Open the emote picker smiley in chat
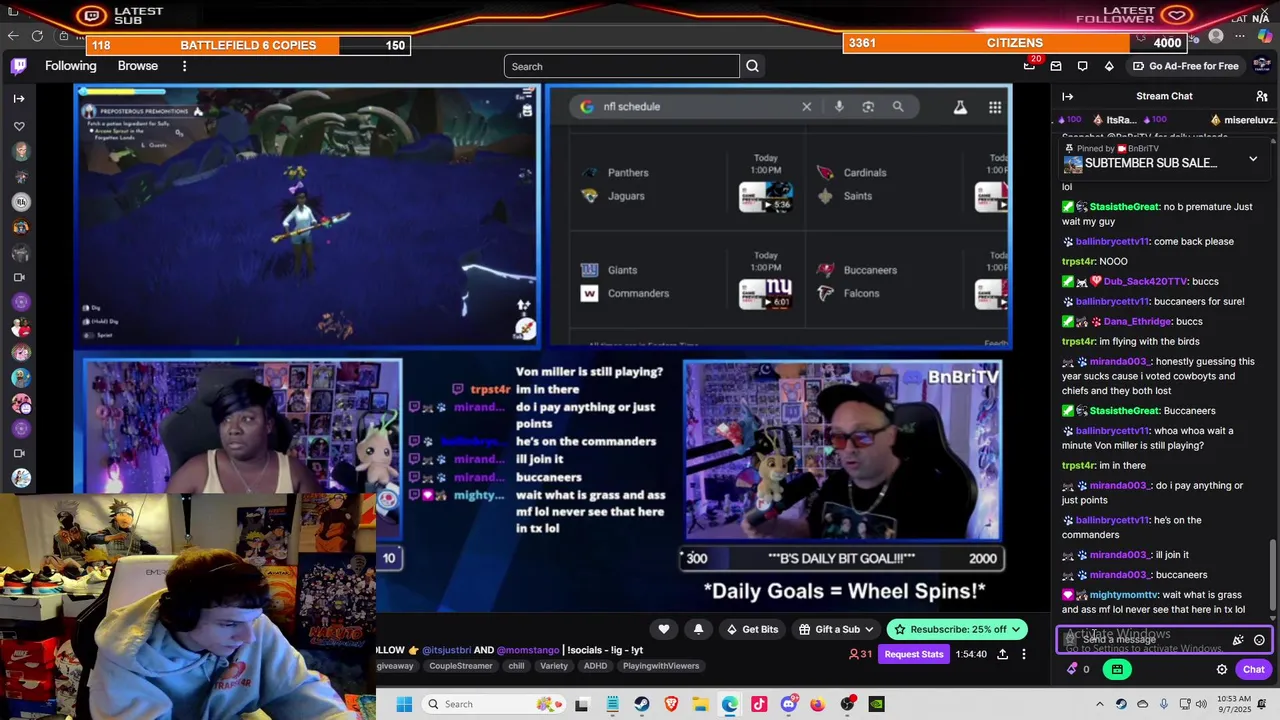 pyautogui.click(x=1259, y=640)
